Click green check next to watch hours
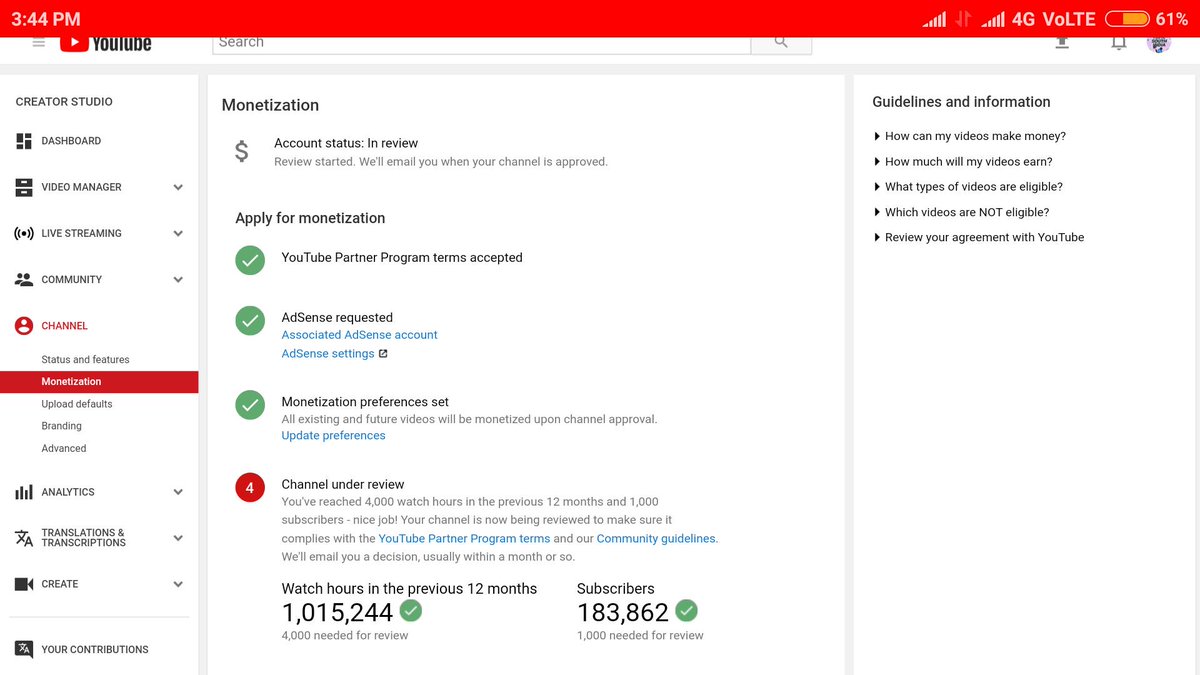The height and width of the screenshot is (675, 1200). tap(411, 610)
